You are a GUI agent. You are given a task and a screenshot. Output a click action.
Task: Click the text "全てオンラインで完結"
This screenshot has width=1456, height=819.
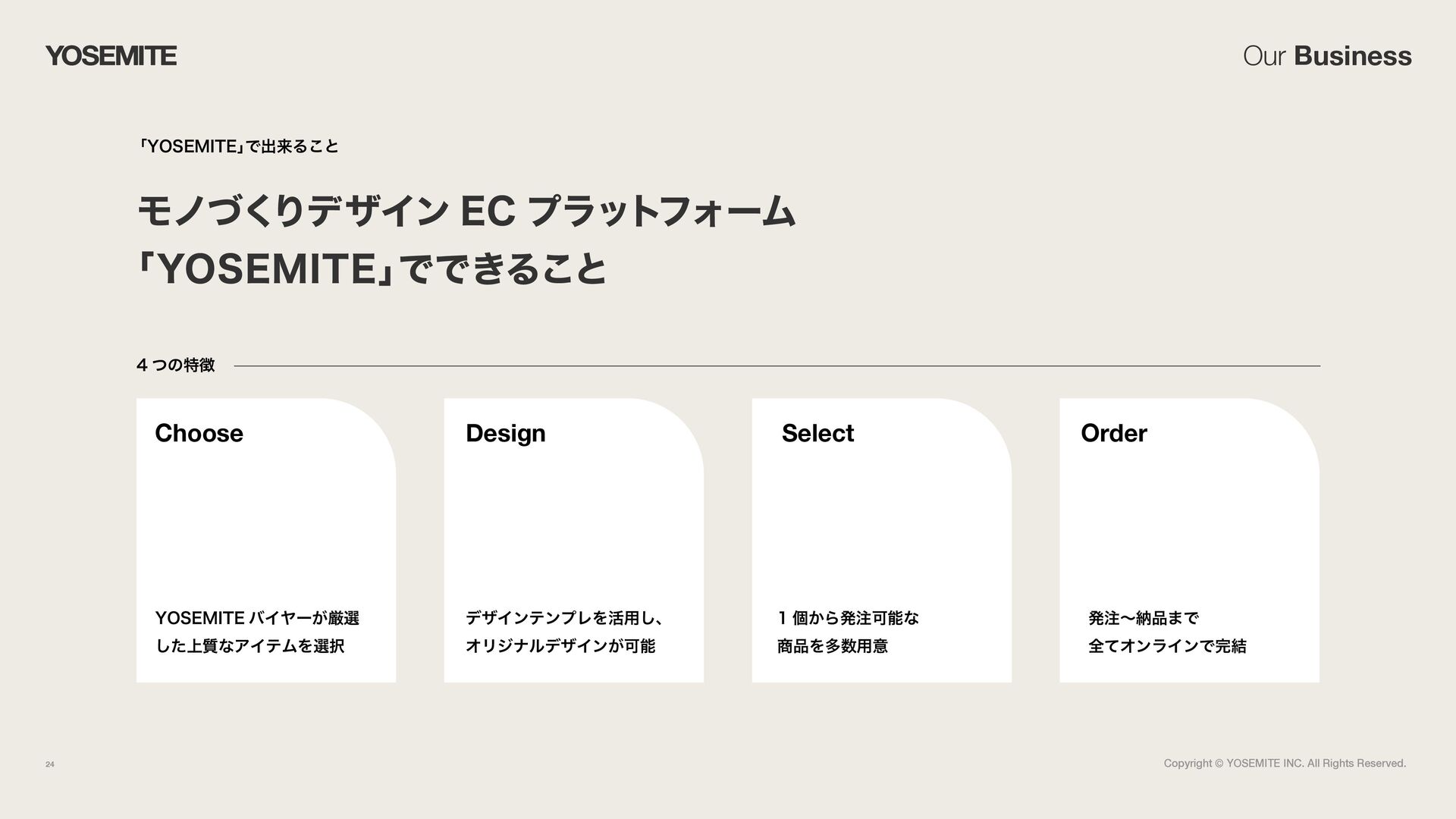point(1167,646)
